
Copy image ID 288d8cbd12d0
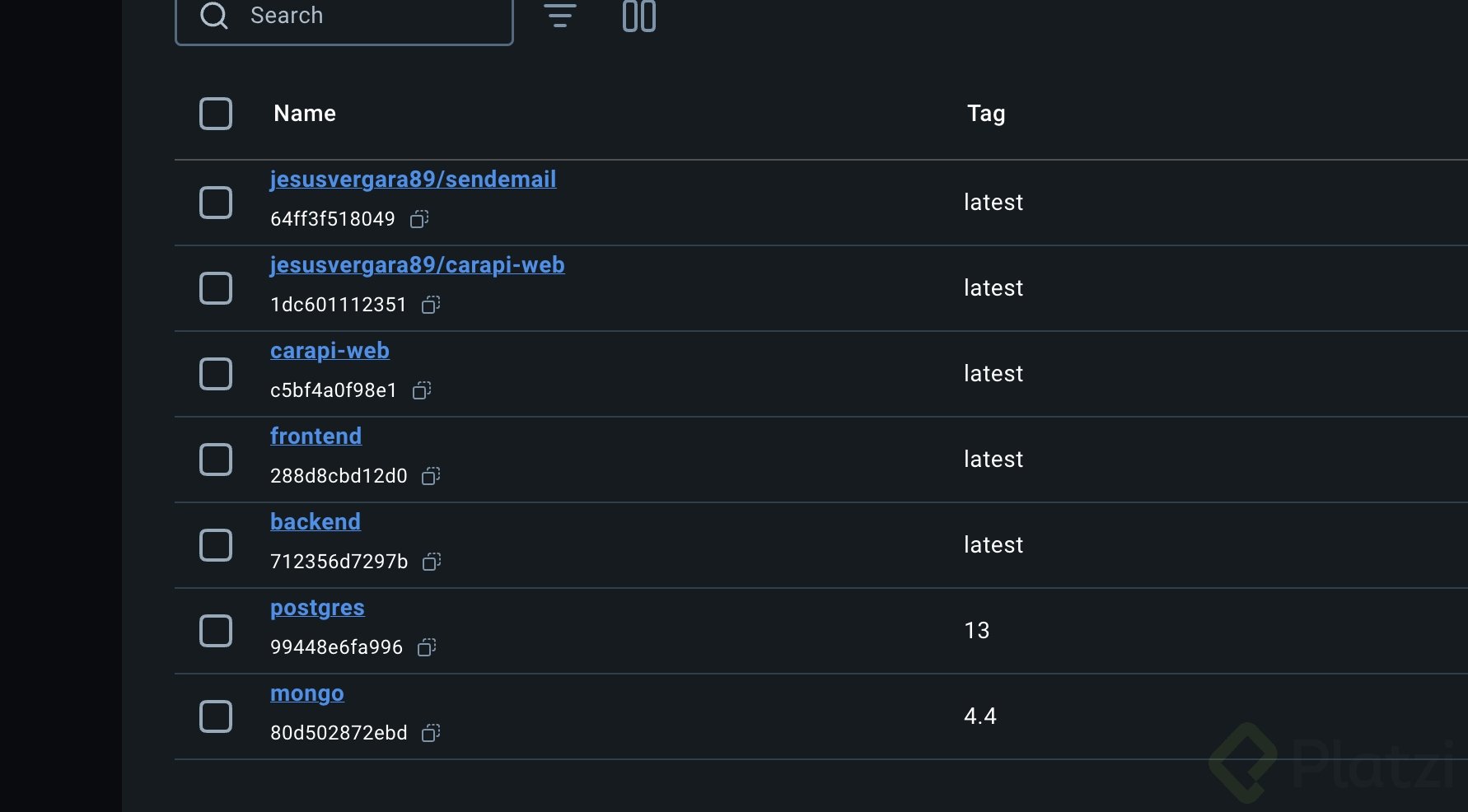pyautogui.click(x=431, y=476)
